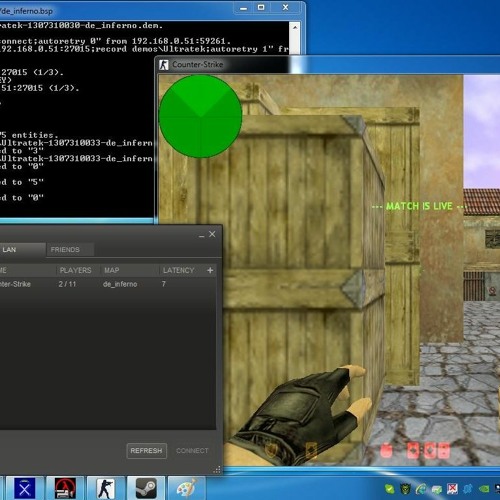
Task: Close the server browser window
Action: tap(212, 234)
